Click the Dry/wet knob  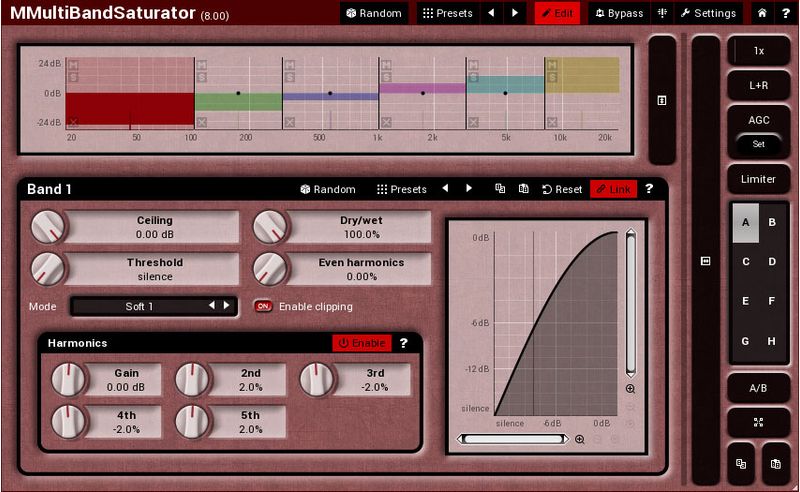pos(271,227)
